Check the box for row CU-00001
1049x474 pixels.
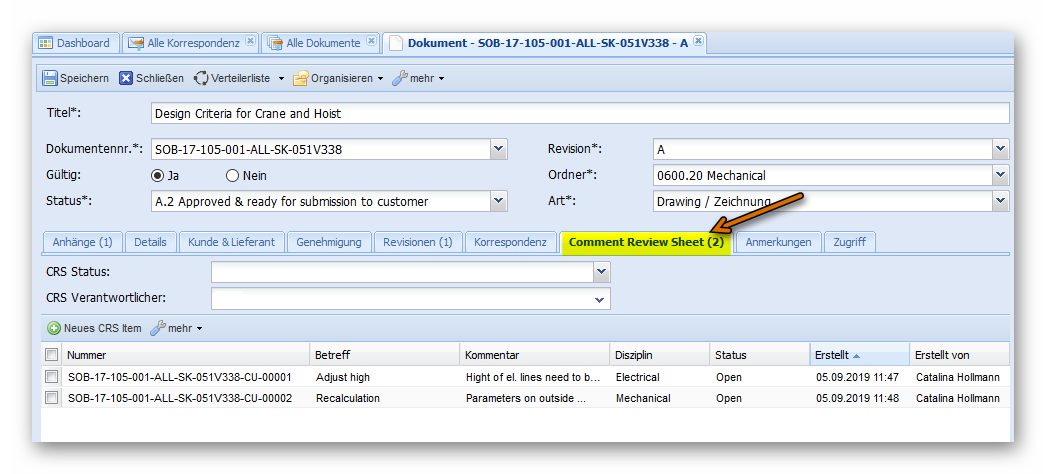coord(52,377)
